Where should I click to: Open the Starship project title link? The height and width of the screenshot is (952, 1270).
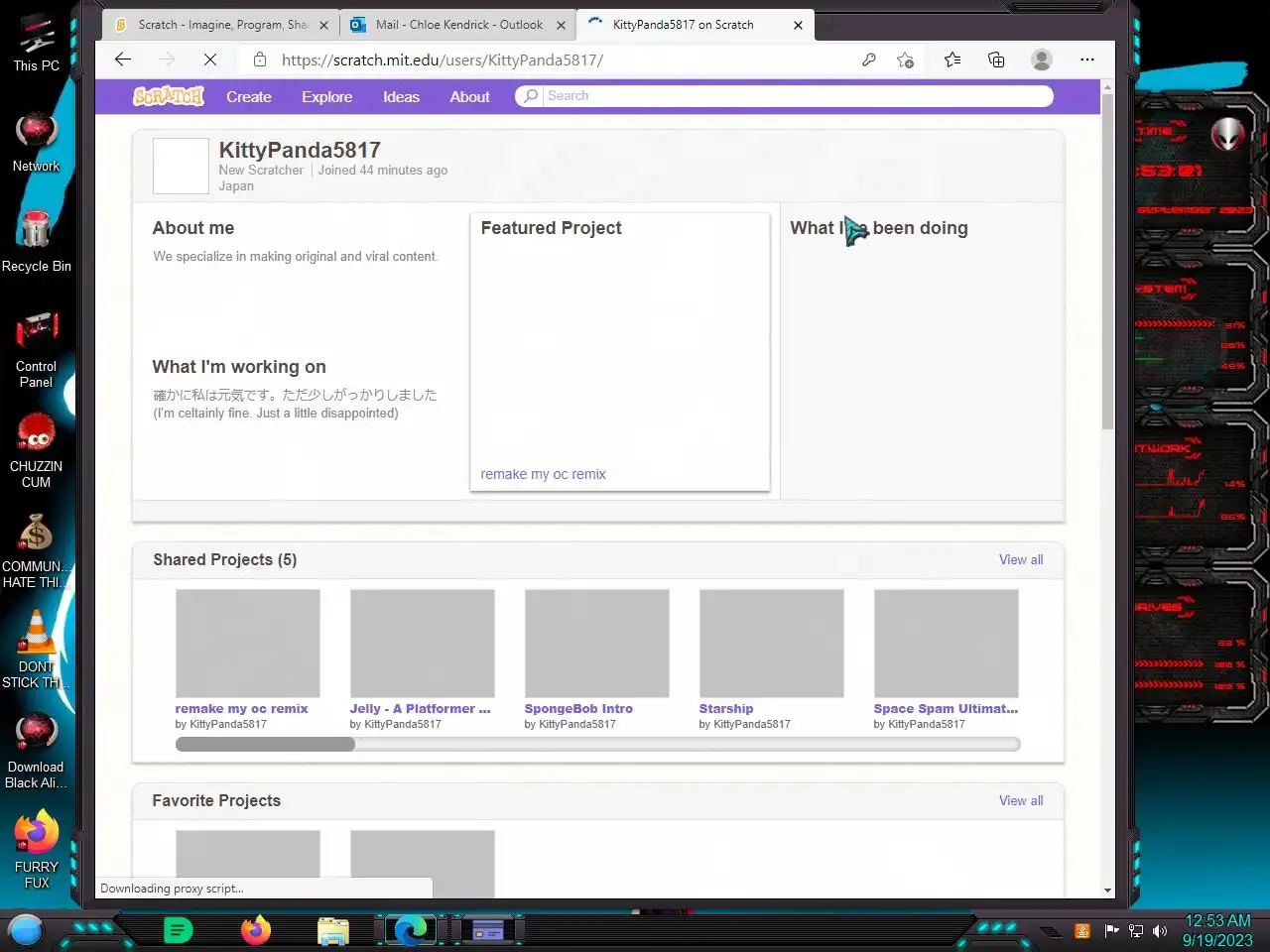pos(726,708)
